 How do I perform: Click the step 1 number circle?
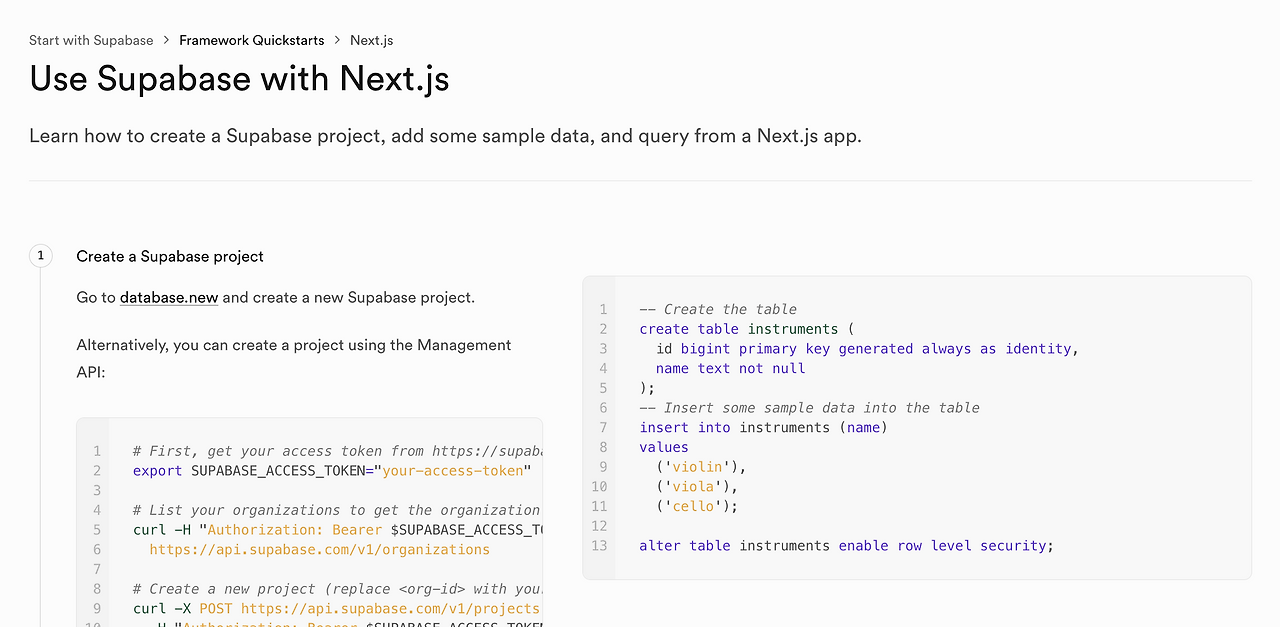[x=41, y=256]
